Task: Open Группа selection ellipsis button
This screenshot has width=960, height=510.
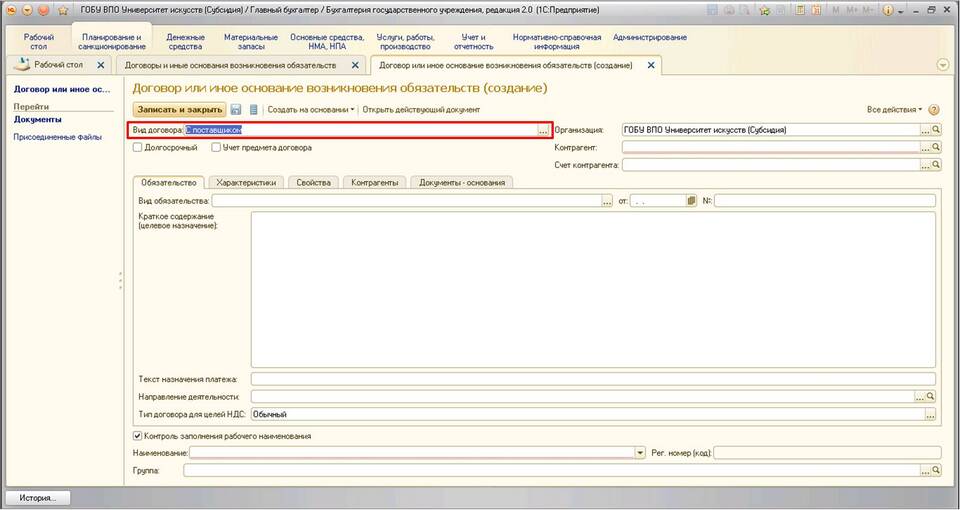Action: coord(926,470)
